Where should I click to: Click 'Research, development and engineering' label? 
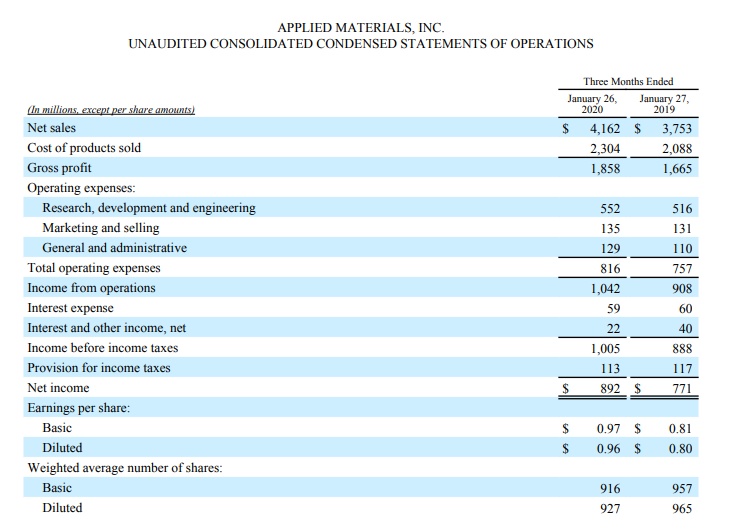[x=149, y=208]
